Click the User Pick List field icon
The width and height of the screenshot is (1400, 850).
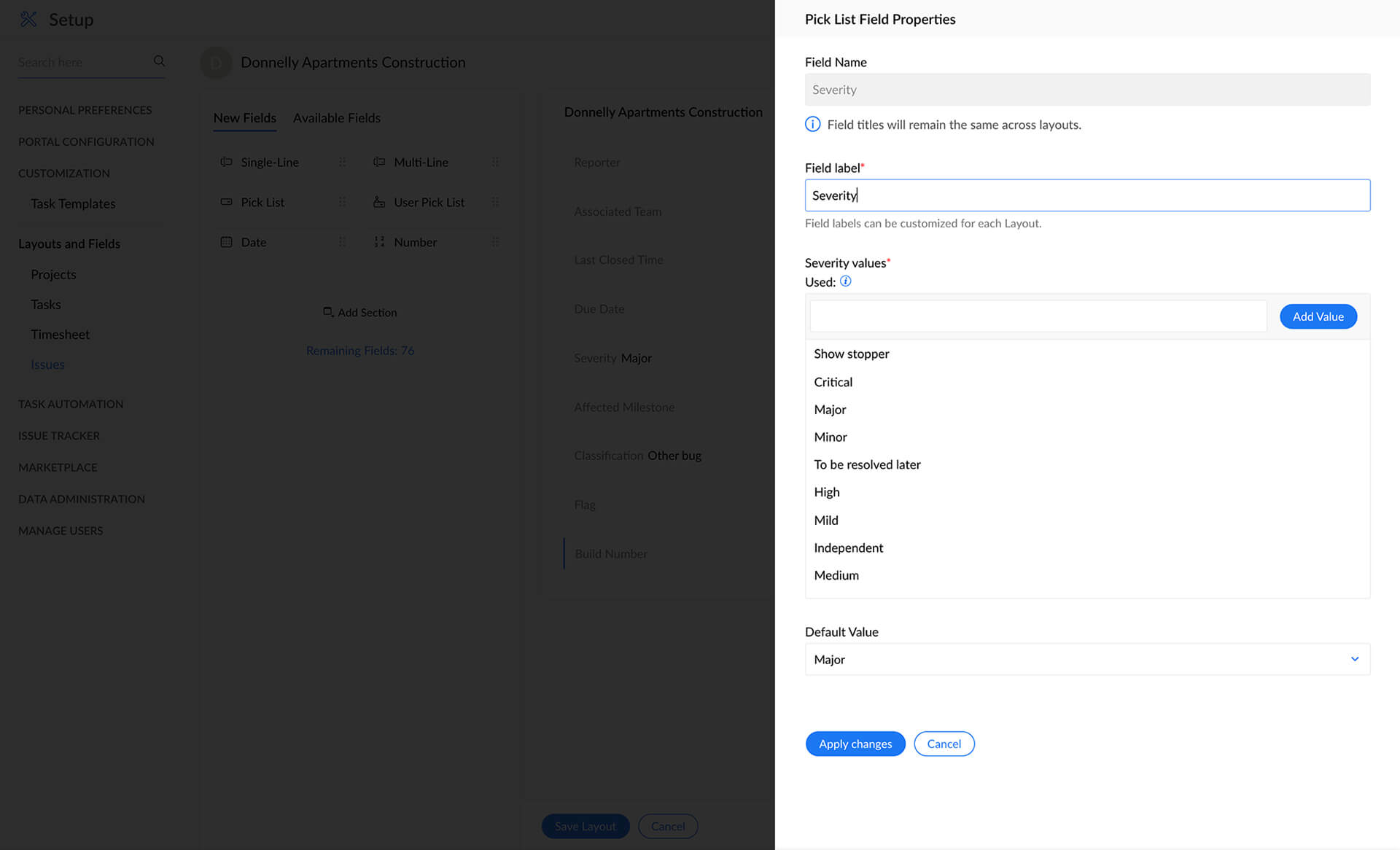click(x=379, y=202)
